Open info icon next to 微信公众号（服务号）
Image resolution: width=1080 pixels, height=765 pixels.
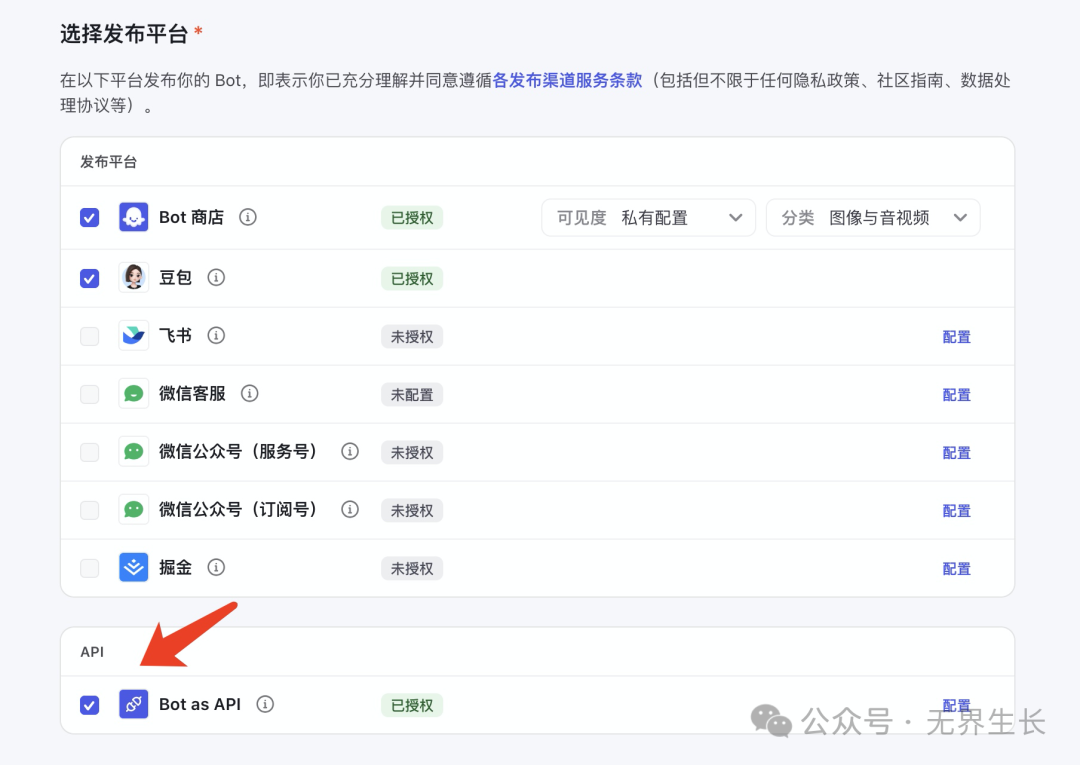click(350, 452)
